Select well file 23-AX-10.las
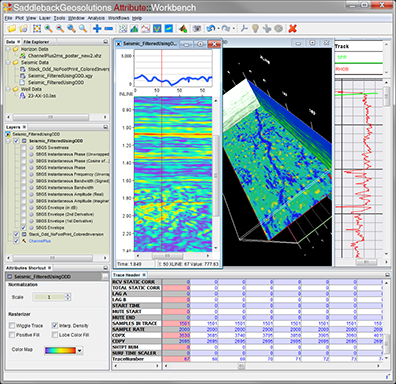396x384 pixels. click(x=42, y=96)
